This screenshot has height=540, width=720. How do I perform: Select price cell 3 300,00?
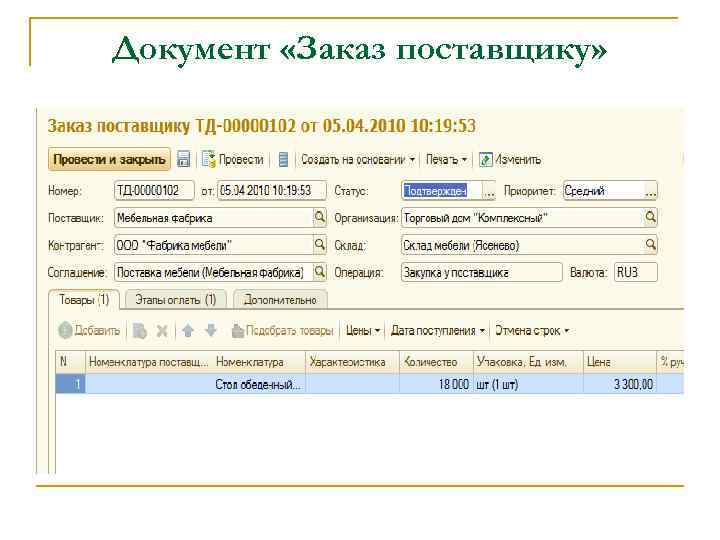tap(619, 384)
